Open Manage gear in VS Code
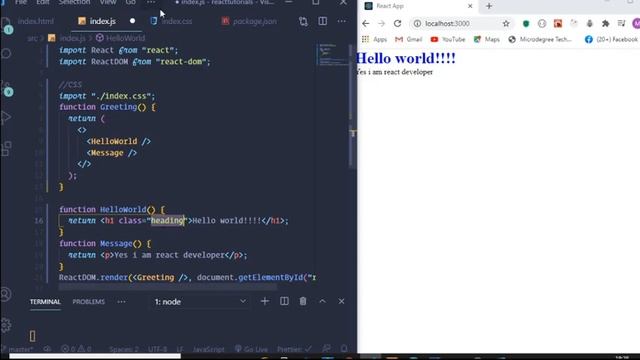The width and height of the screenshot is (640, 360). click(x=6, y=325)
